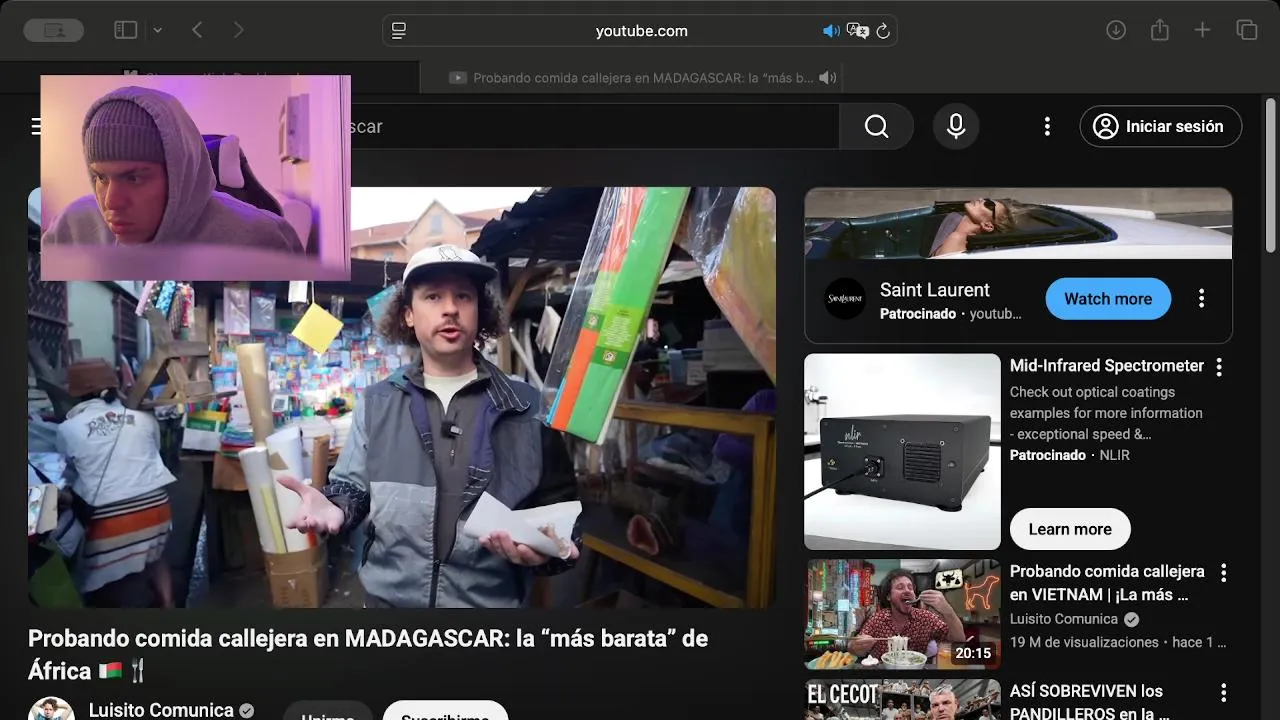Mute the tab using its speaker icon

point(827,77)
